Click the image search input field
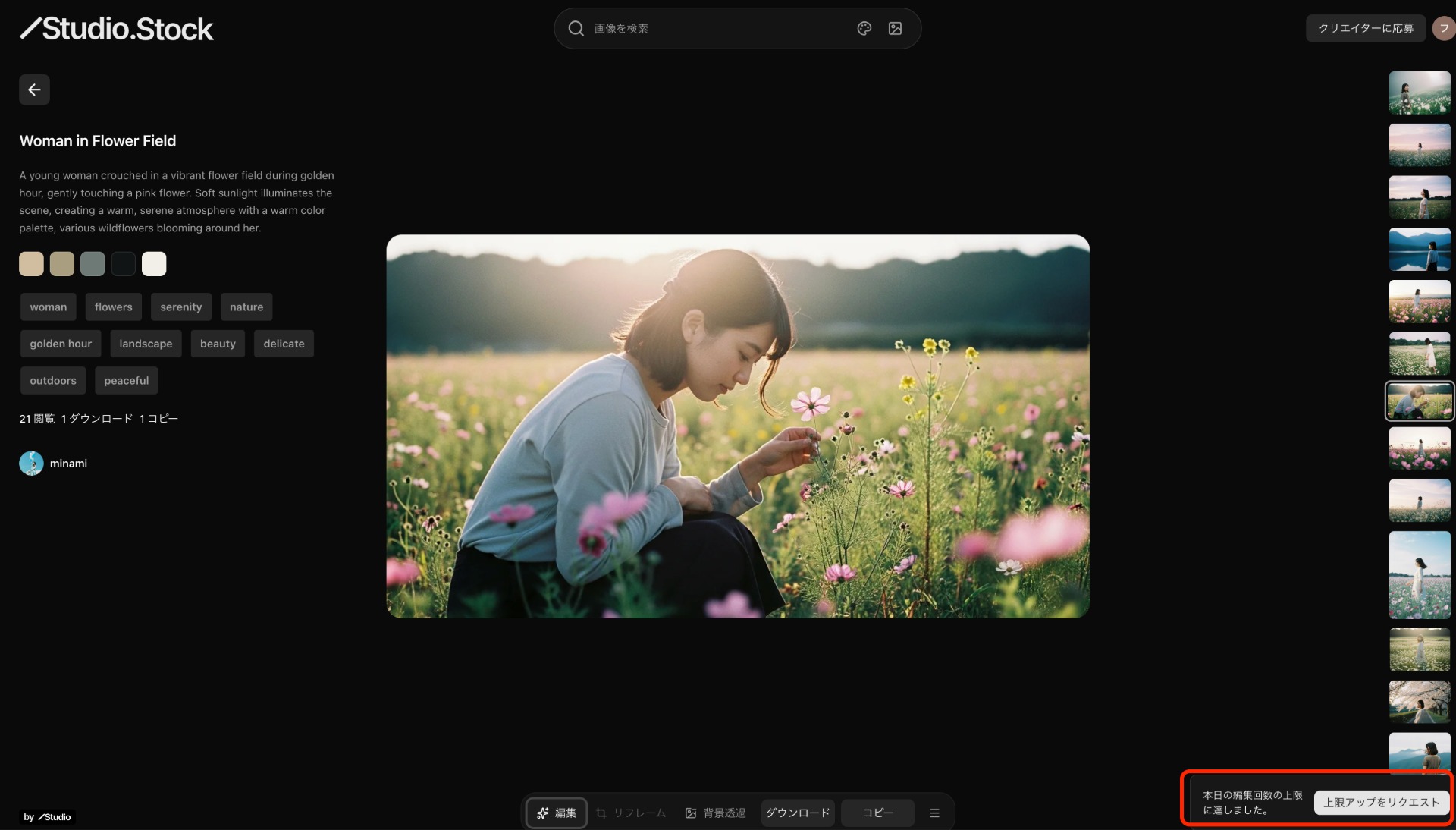The image size is (1456, 830). point(713,28)
